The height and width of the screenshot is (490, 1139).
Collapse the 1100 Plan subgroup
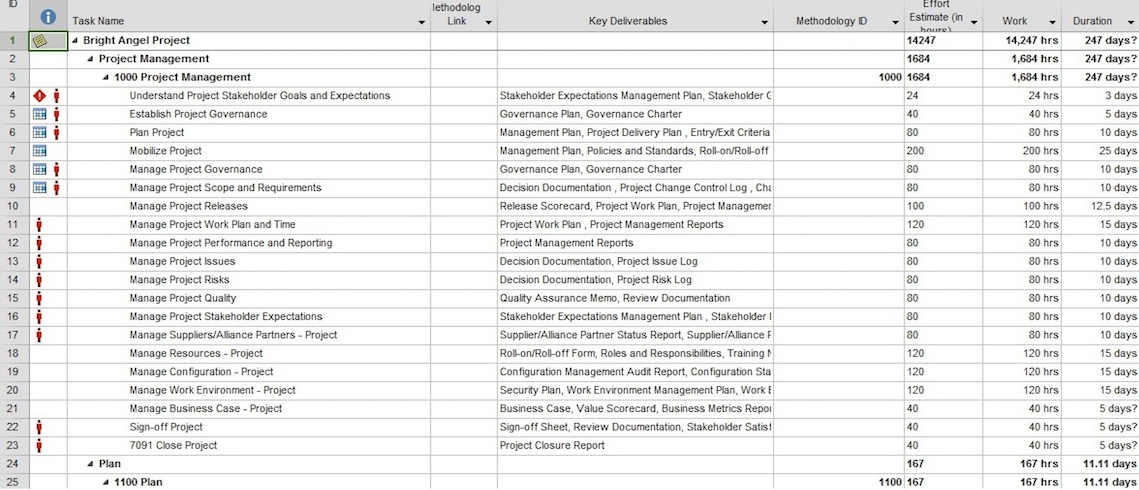107,483
